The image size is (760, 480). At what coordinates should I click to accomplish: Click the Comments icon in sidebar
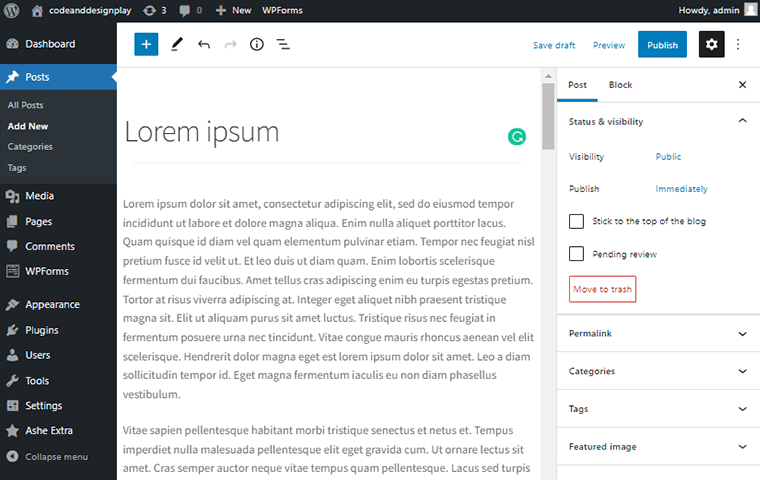point(13,246)
